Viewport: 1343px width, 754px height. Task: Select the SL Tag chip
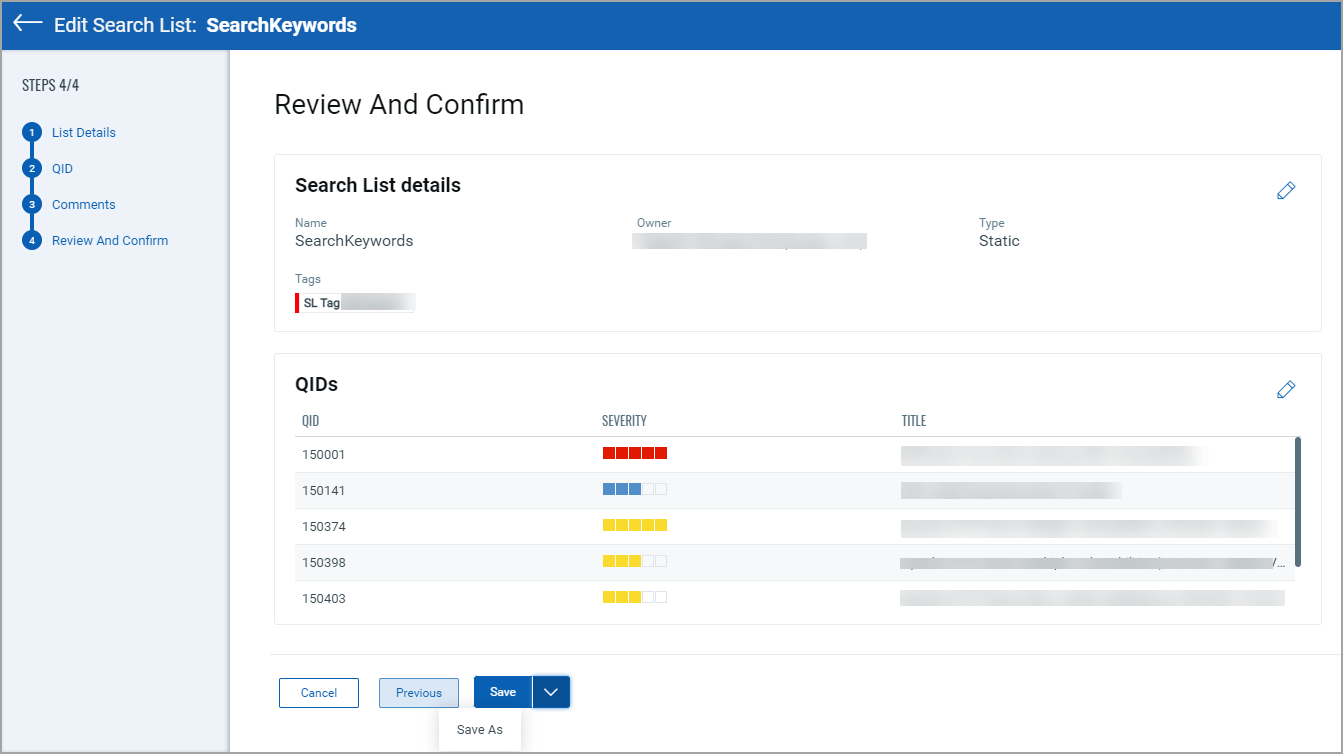355,303
